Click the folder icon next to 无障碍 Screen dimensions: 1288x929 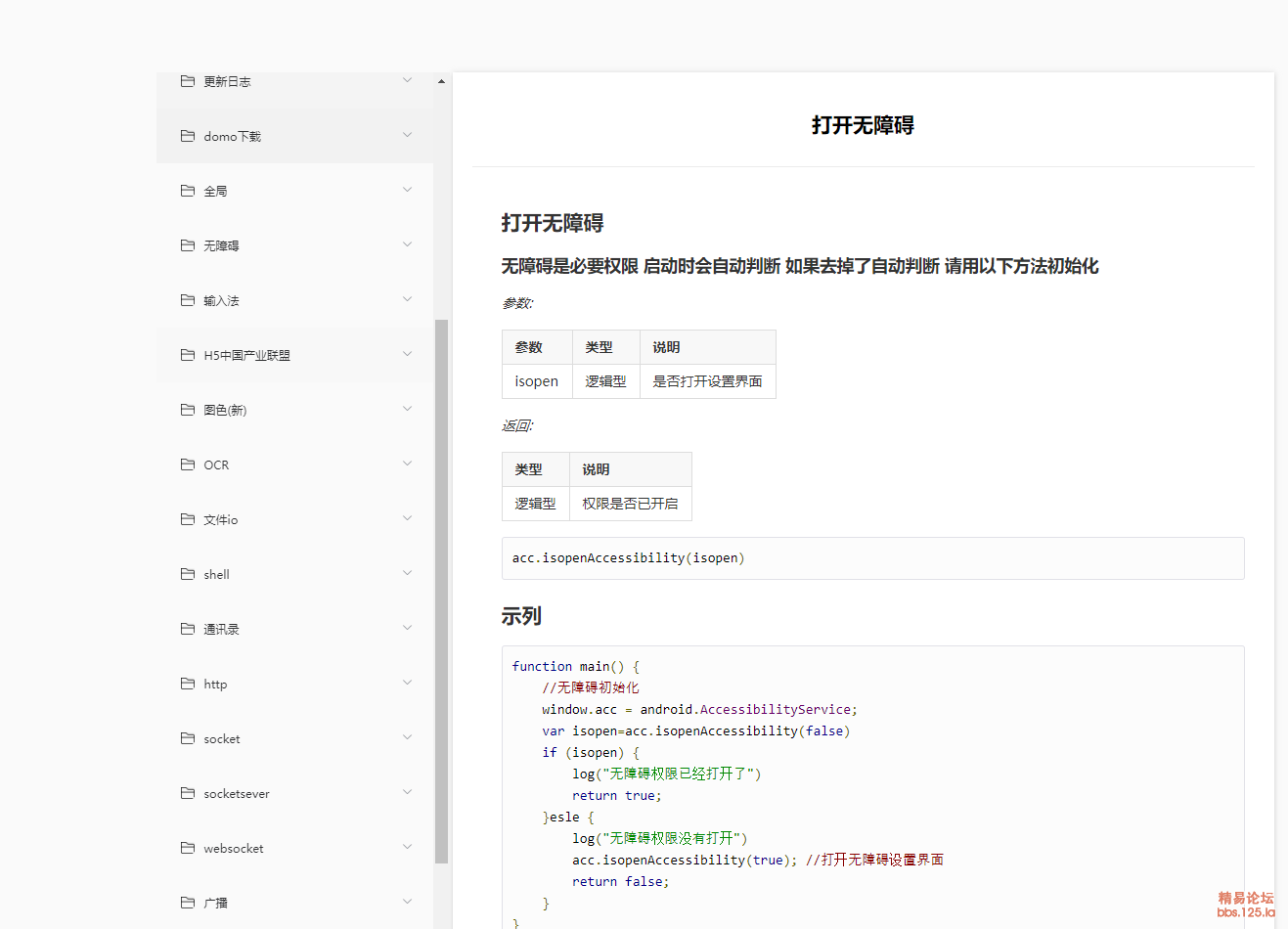[188, 245]
